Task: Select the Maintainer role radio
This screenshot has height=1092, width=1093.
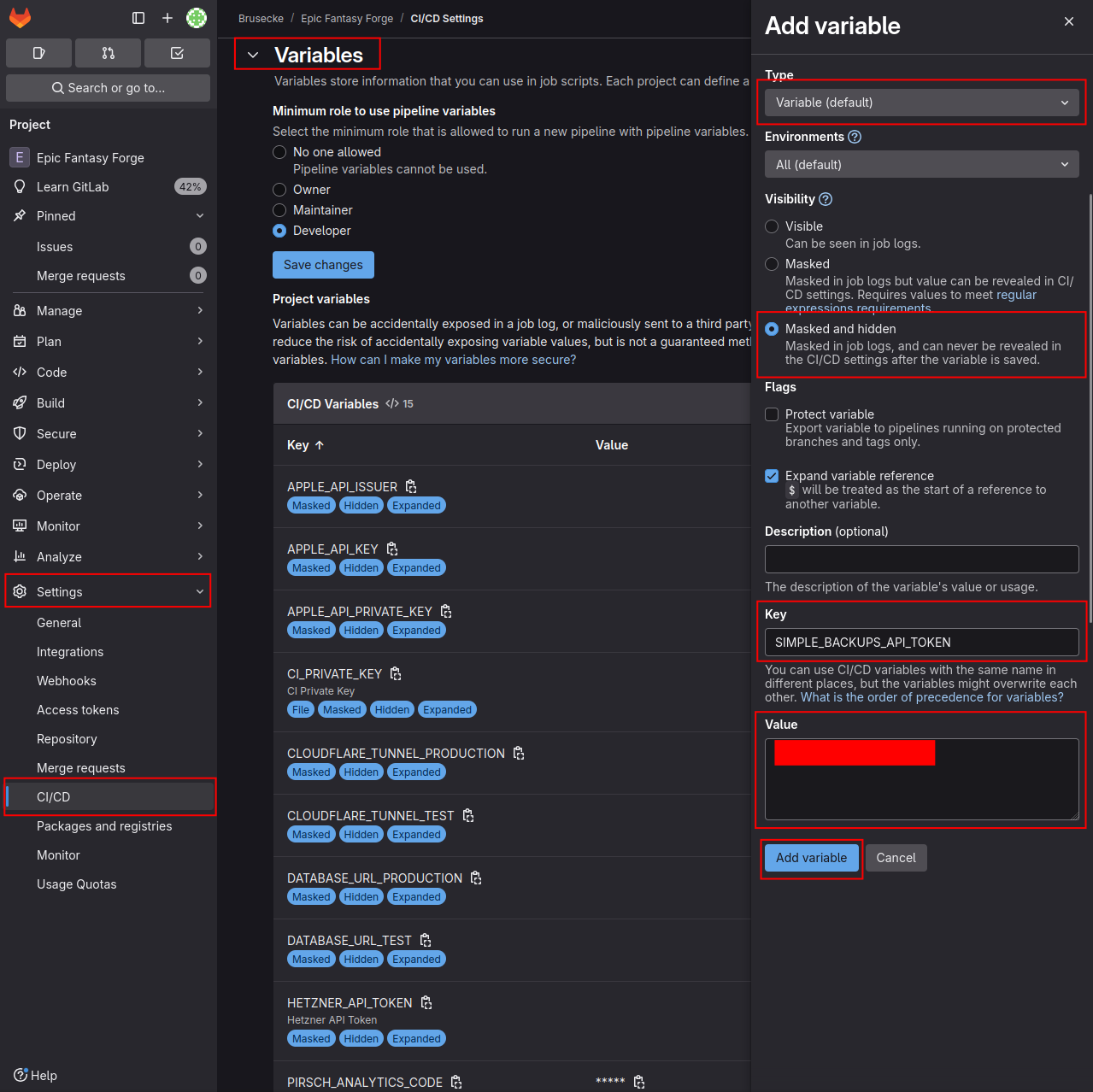Action: click(279, 210)
